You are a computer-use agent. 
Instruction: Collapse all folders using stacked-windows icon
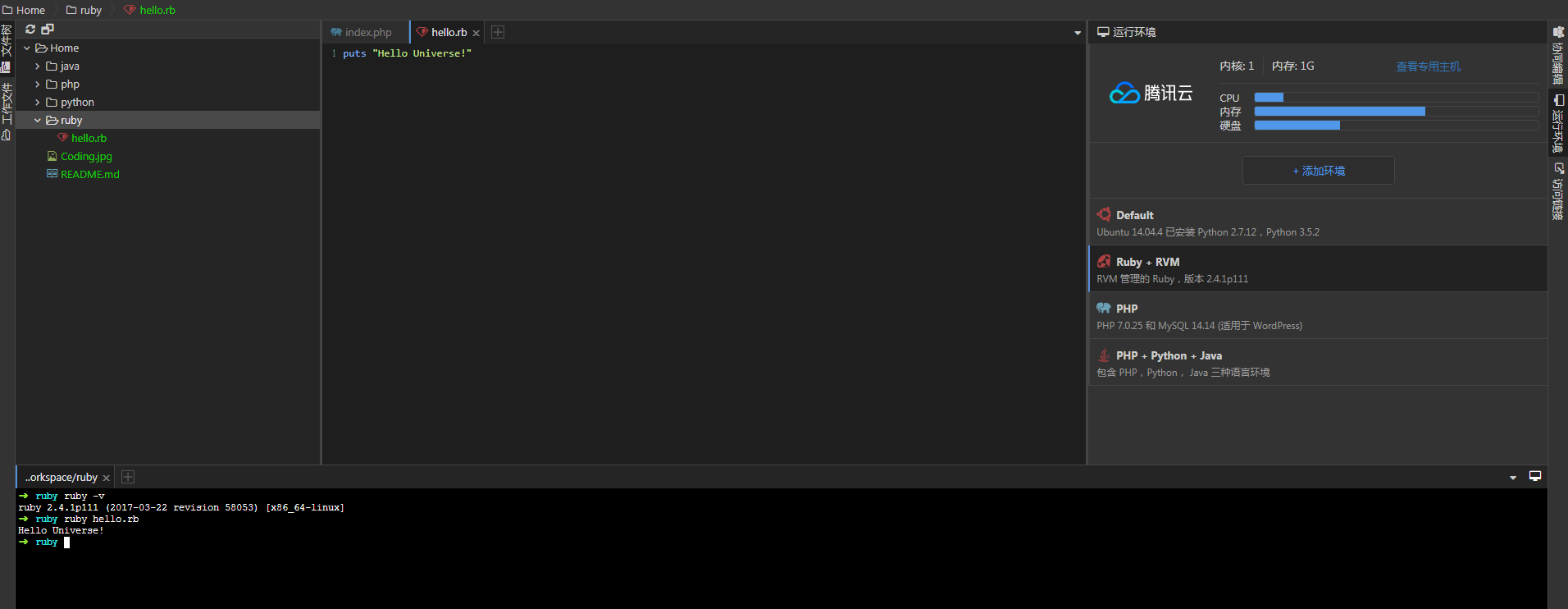(x=48, y=30)
